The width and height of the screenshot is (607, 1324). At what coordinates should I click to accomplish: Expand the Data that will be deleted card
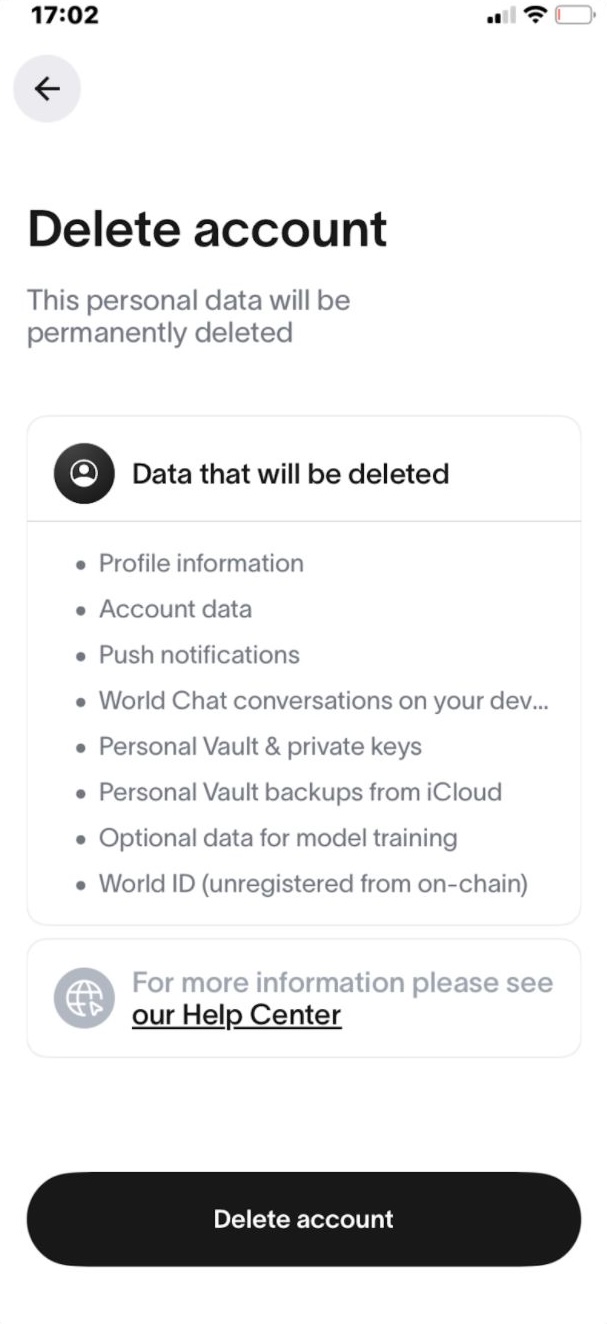tap(303, 472)
